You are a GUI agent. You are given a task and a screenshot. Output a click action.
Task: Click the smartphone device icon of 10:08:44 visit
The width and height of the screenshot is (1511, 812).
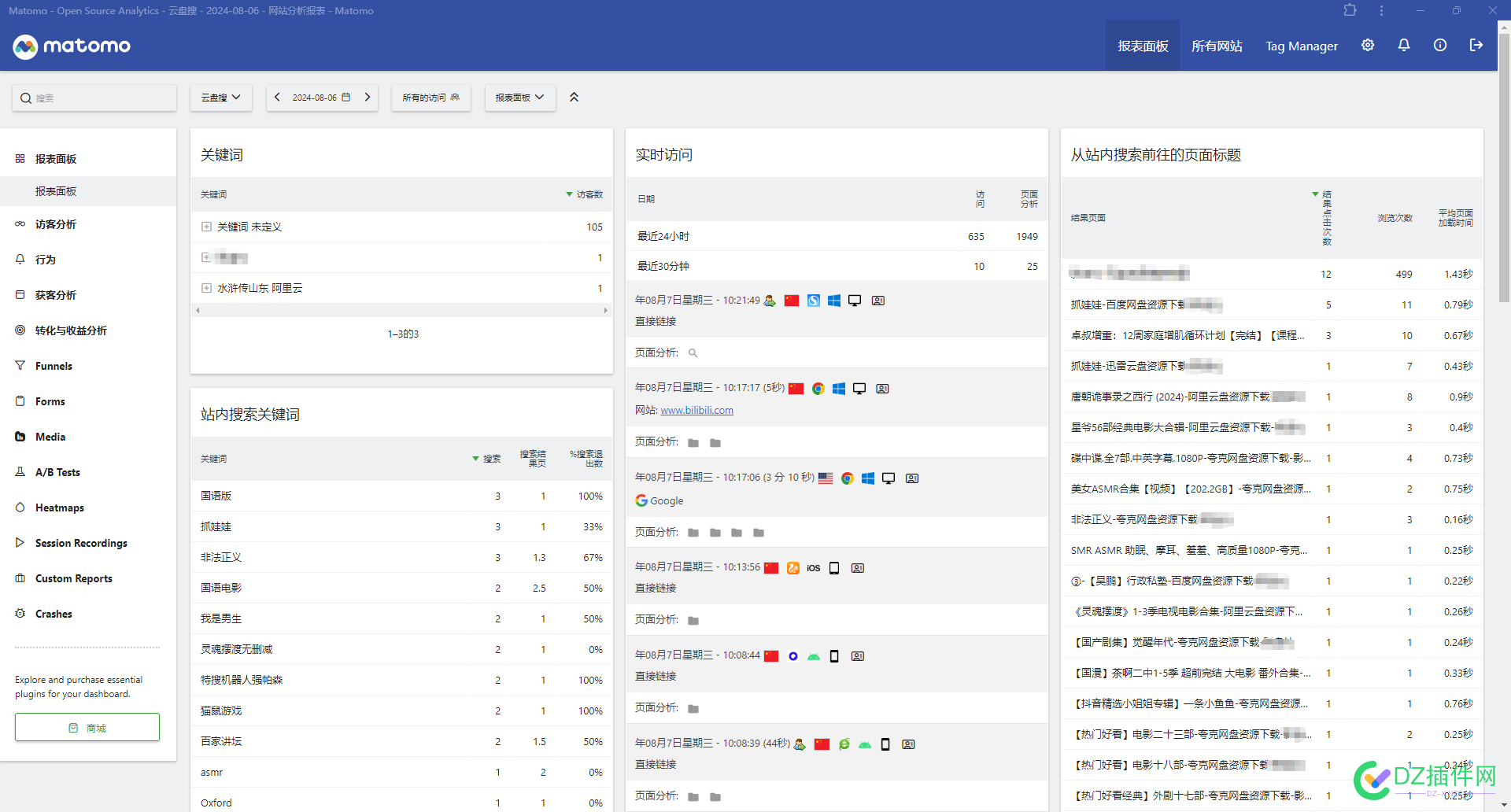pos(834,656)
